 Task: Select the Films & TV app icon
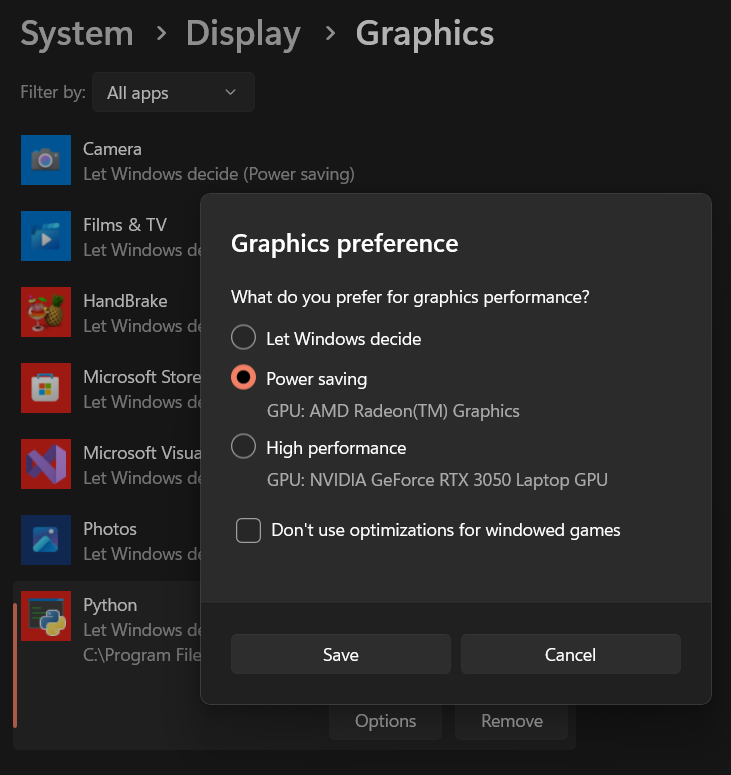tap(46, 236)
